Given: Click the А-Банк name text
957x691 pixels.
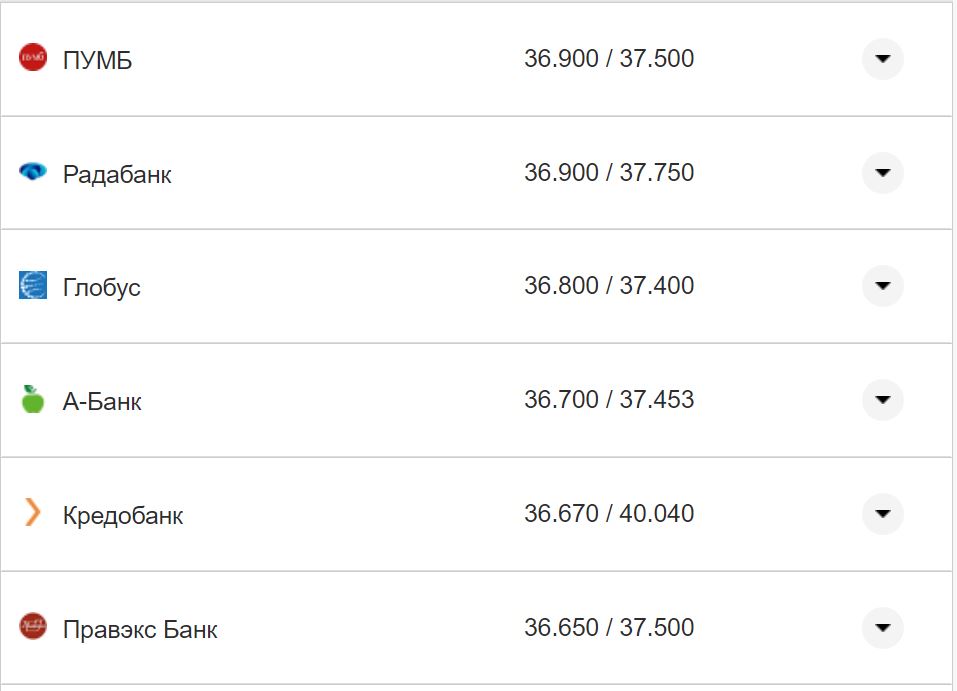Looking at the screenshot, I should [102, 402].
